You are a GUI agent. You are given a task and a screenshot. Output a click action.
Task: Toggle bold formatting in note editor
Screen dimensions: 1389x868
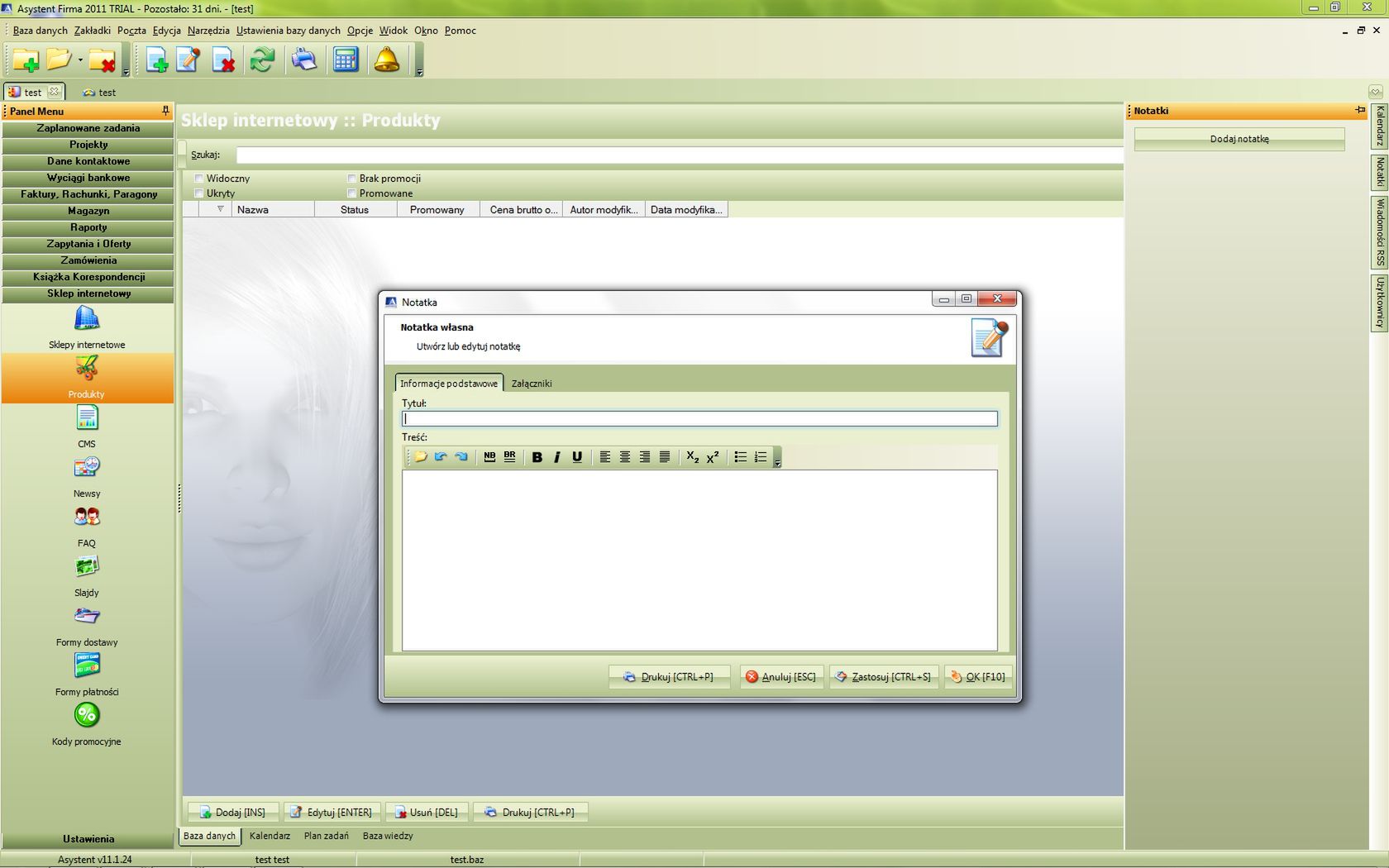pyautogui.click(x=537, y=457)
